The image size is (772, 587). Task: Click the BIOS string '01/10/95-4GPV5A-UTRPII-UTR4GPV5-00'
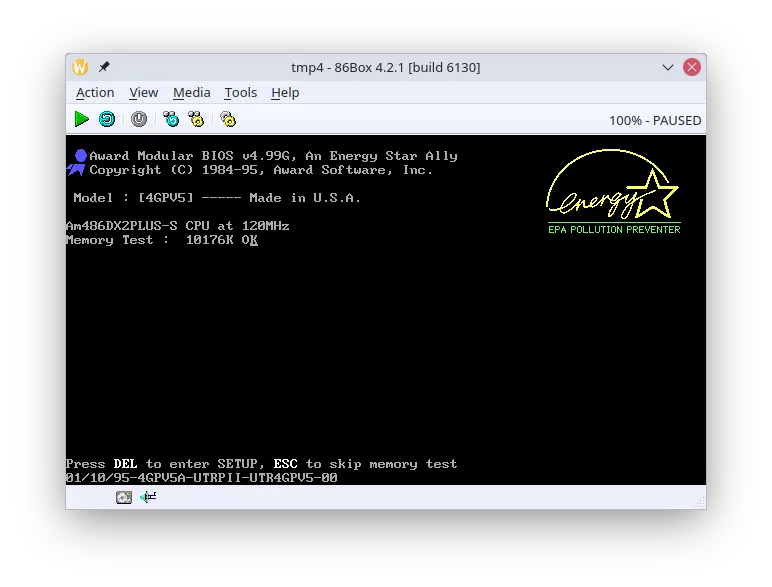click(x=202, y=478)
